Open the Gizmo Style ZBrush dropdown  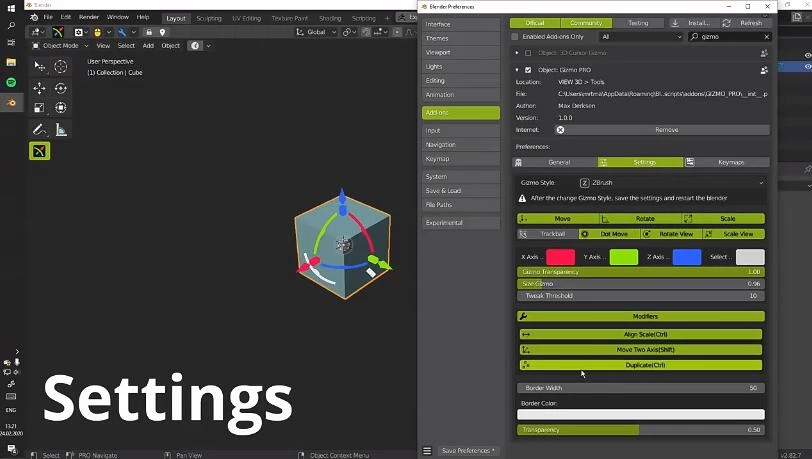pos(670,183)
